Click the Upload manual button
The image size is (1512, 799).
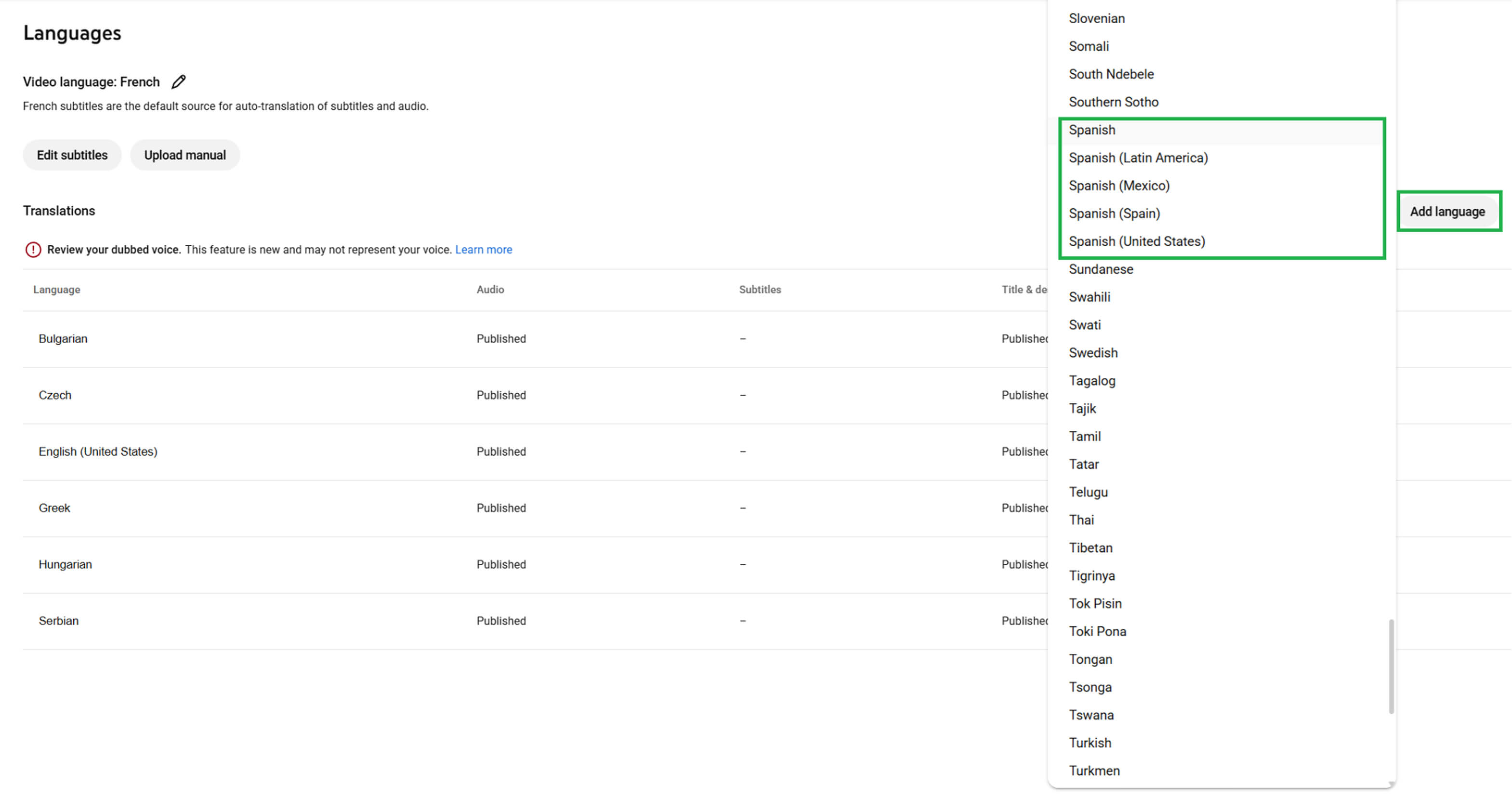(x=185, y=155)
